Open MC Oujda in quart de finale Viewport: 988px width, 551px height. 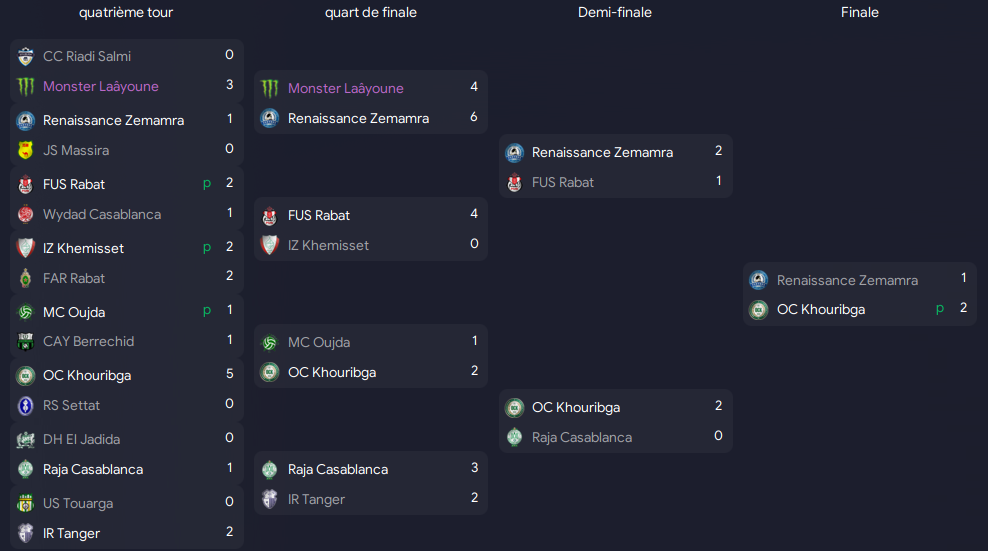coord(319,342)
